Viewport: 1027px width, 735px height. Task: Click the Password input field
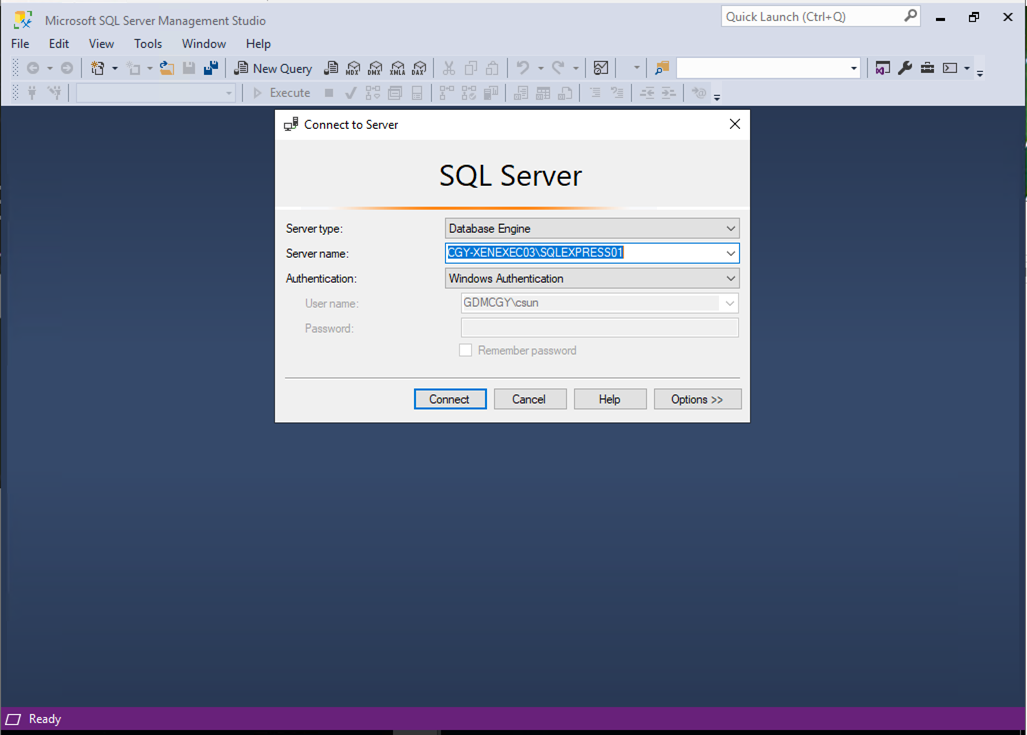point(599,328)
